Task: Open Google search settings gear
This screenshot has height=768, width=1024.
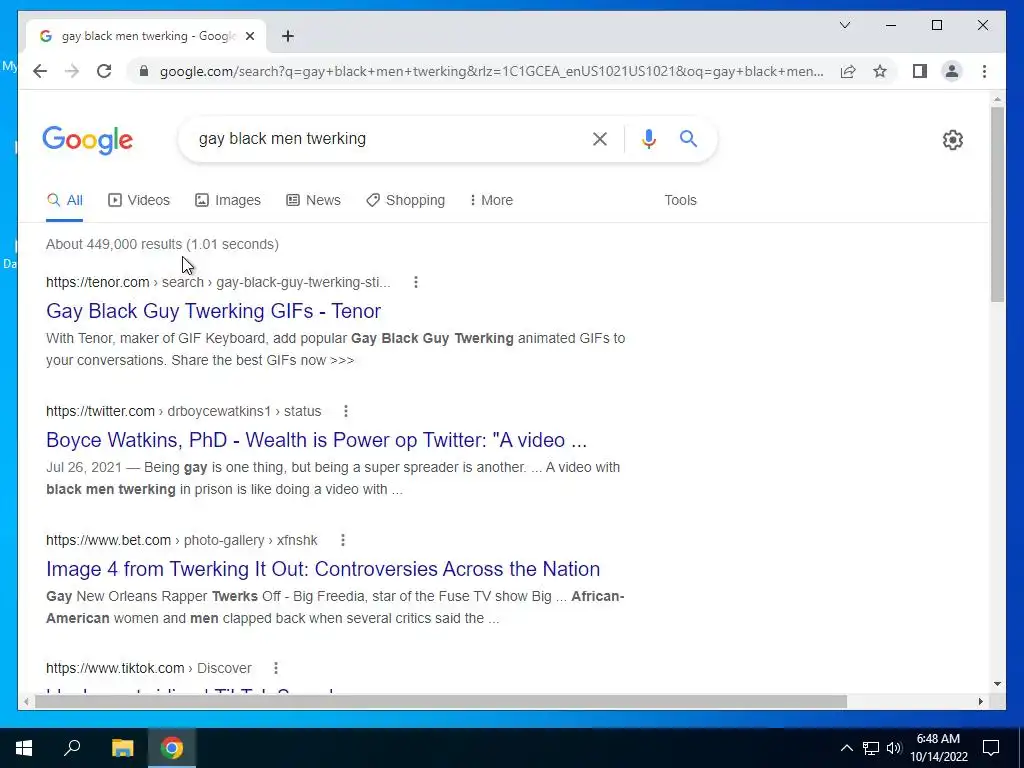Action: (953, 140)
